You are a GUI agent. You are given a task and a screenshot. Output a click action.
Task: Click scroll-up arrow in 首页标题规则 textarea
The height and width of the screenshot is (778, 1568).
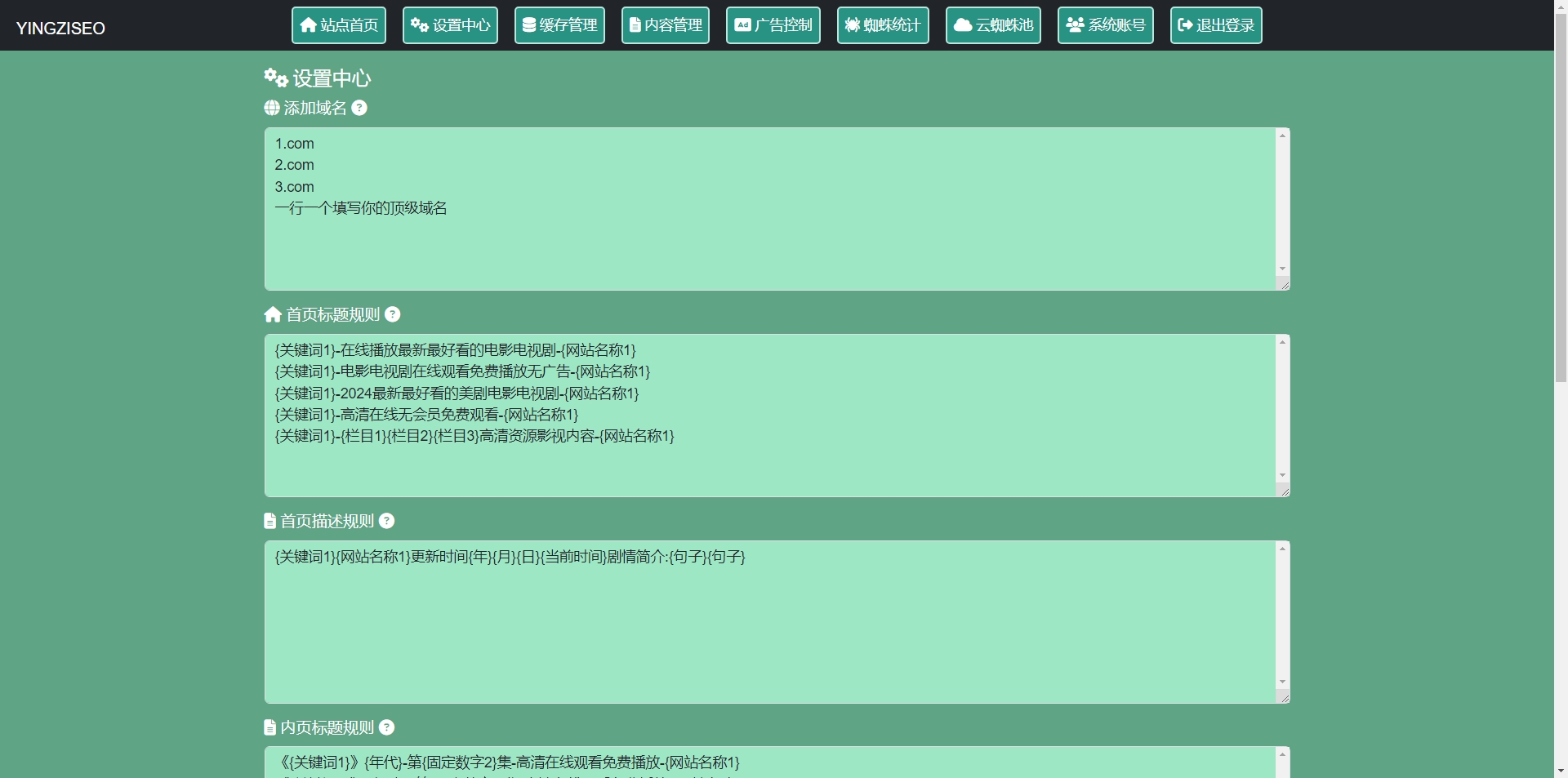coord(1282,342)
